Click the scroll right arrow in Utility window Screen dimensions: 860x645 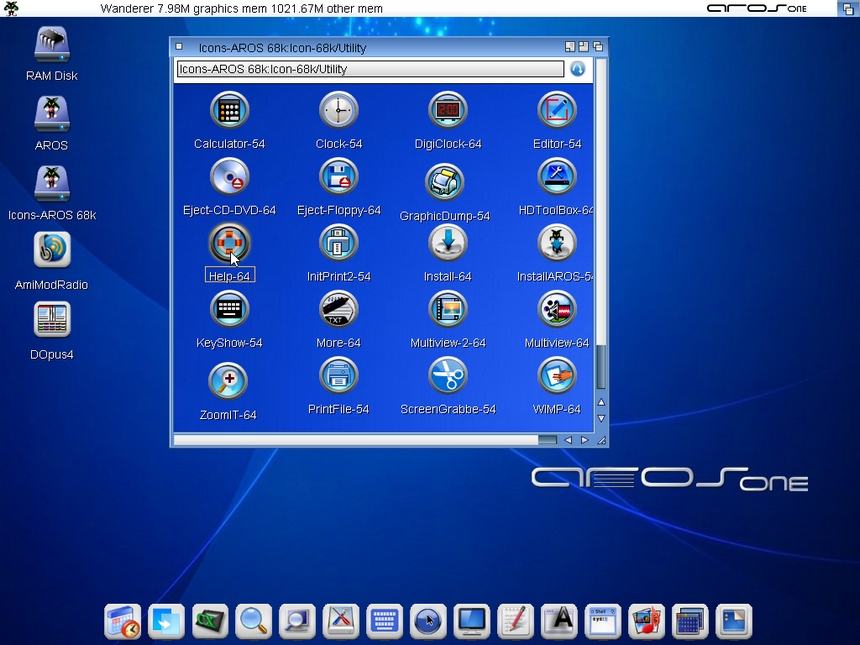click(585, 440)
